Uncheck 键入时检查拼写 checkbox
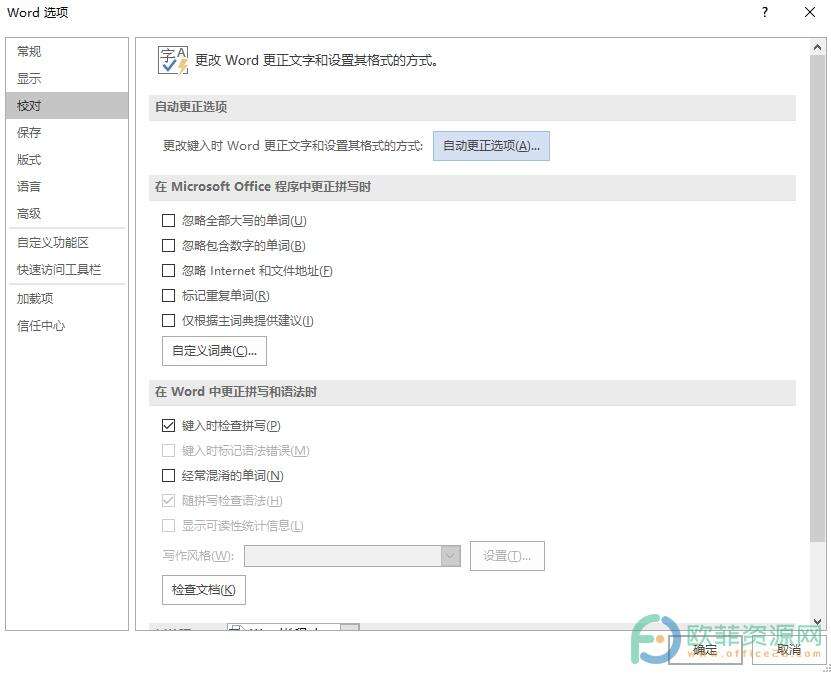Viewport: 831px width, 673px height. 168,426
